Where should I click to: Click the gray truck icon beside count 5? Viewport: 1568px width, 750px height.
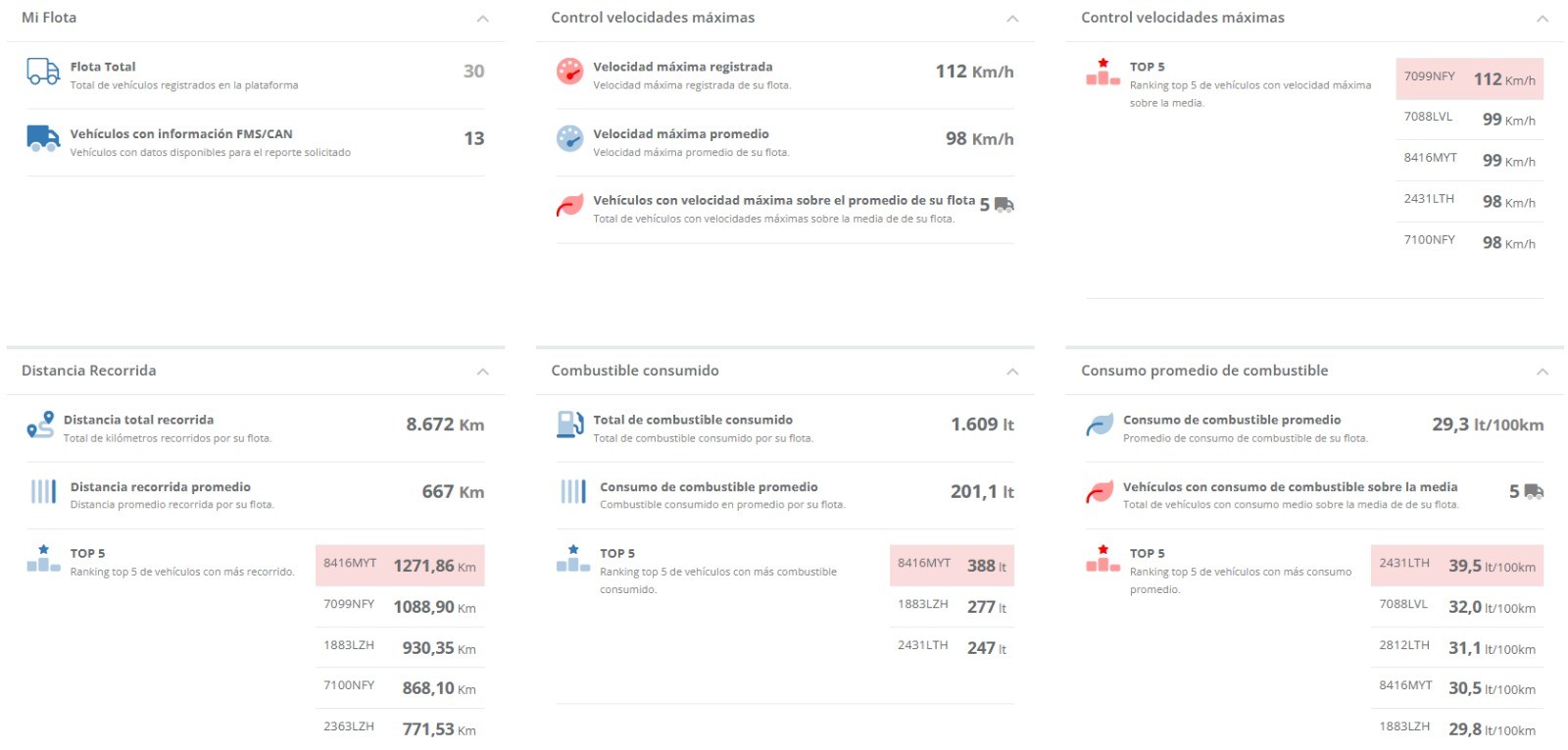(x=1004, y=205)
